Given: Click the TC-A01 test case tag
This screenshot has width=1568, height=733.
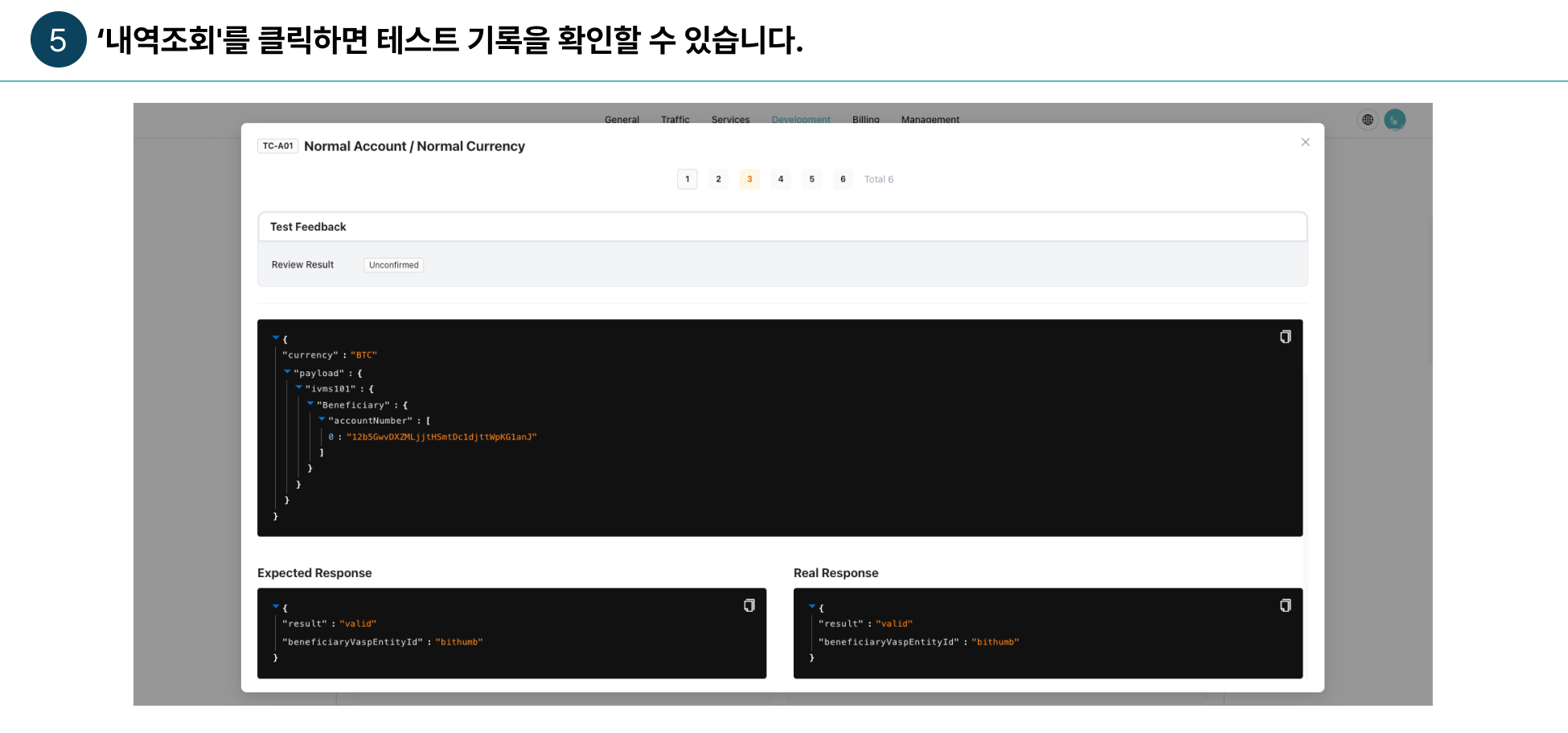Looking at the screenshot, I should [x=278, y=146].
